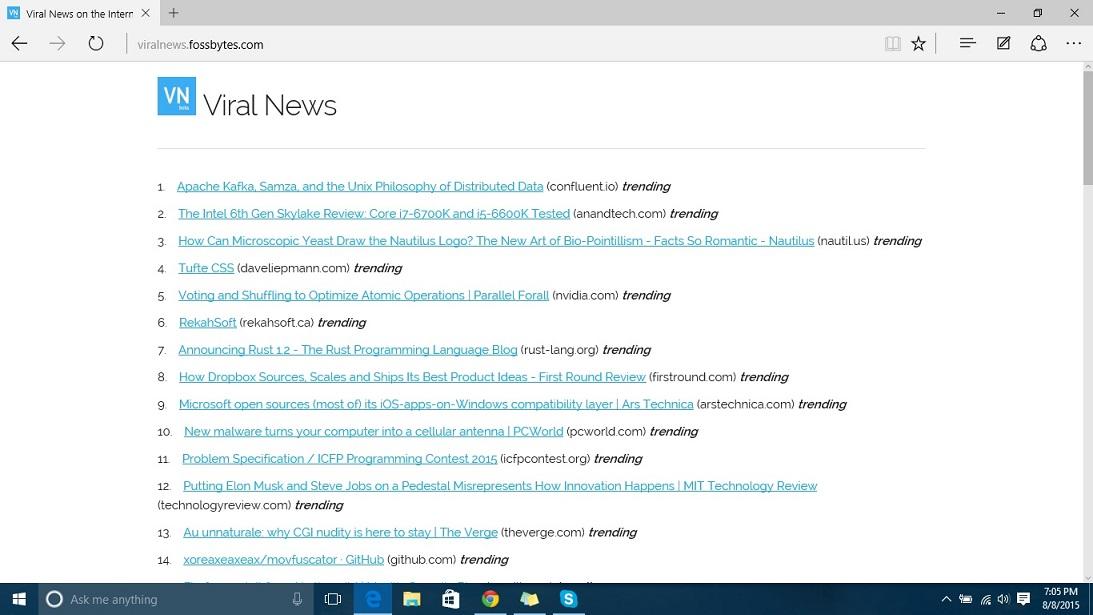Launch Skype from the taskbar

tap(569, 599)
